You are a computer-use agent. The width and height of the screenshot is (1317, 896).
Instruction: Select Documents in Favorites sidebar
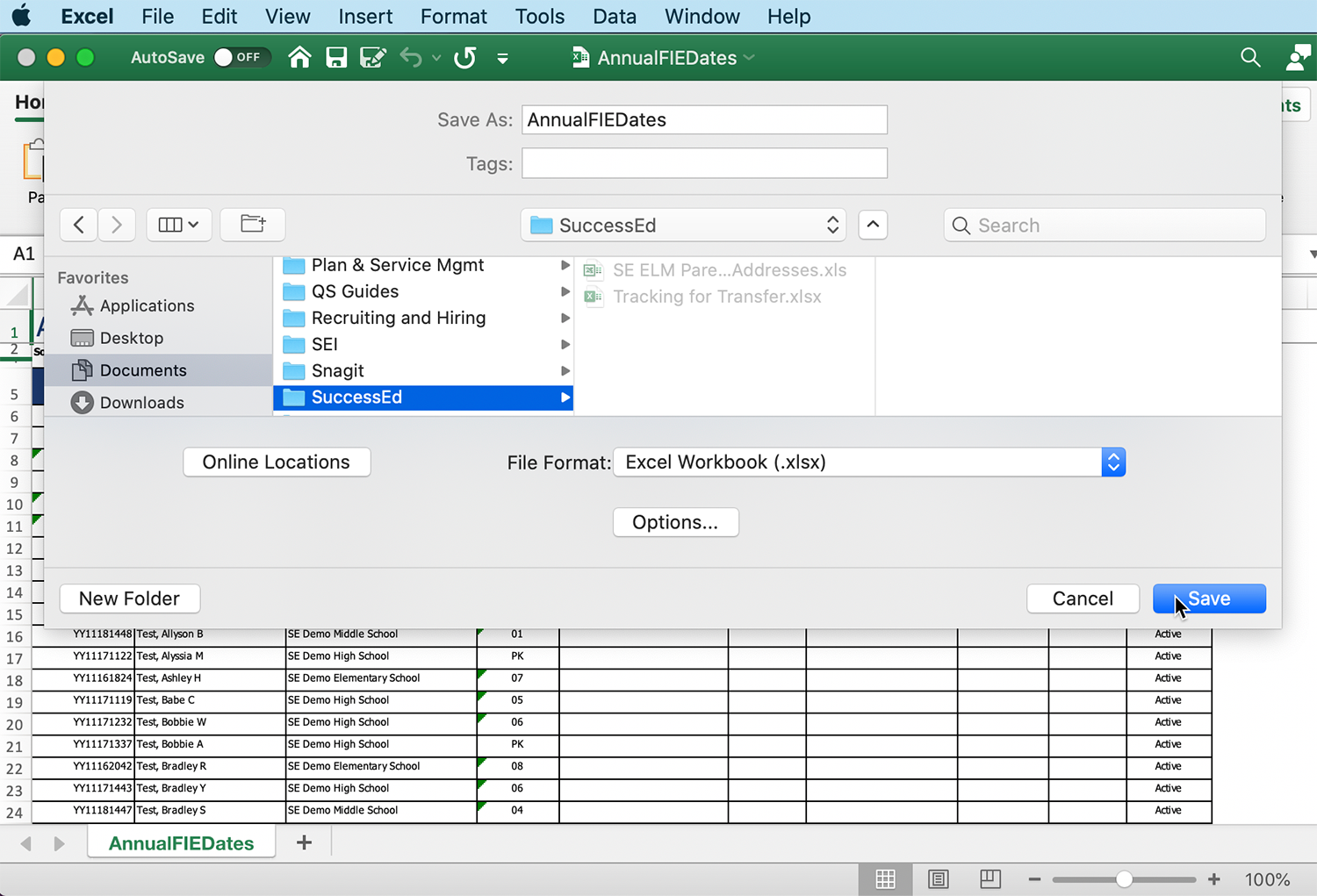(158, 370)
